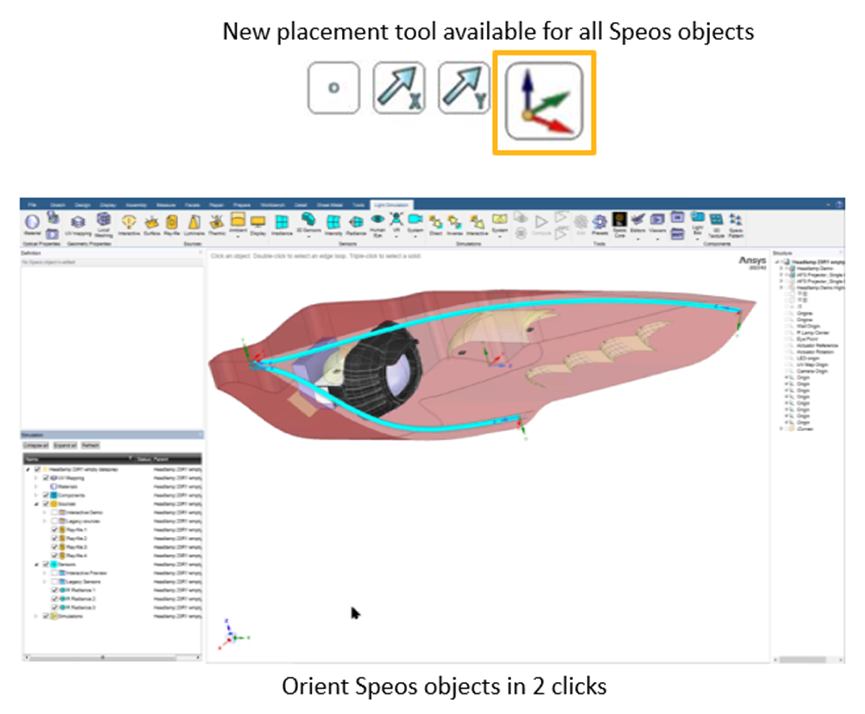
Task: Uncheck the IR Radiance.2 checkbox
Action: [55, 599]
